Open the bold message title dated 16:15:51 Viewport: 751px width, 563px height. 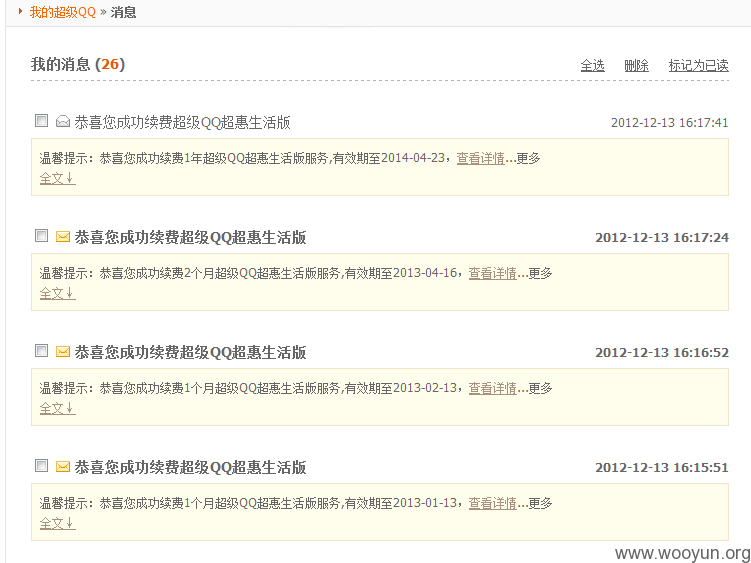tap(190, 467)
